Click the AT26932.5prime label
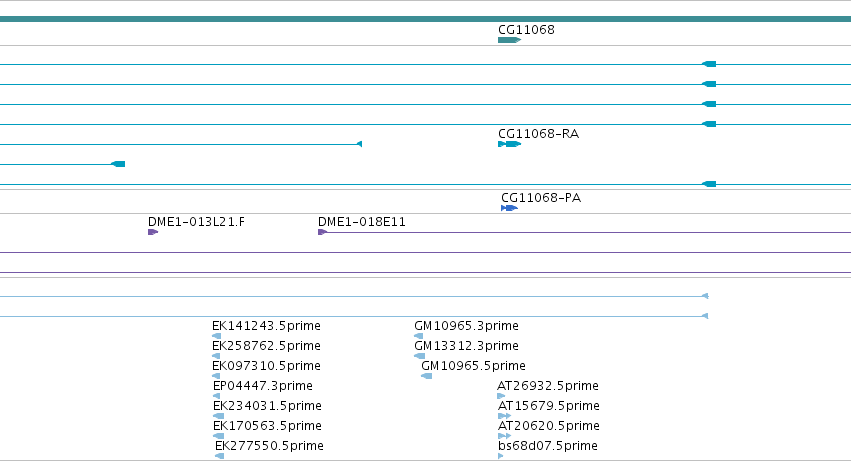Screen dimensions: 851x461 point(548,386)
